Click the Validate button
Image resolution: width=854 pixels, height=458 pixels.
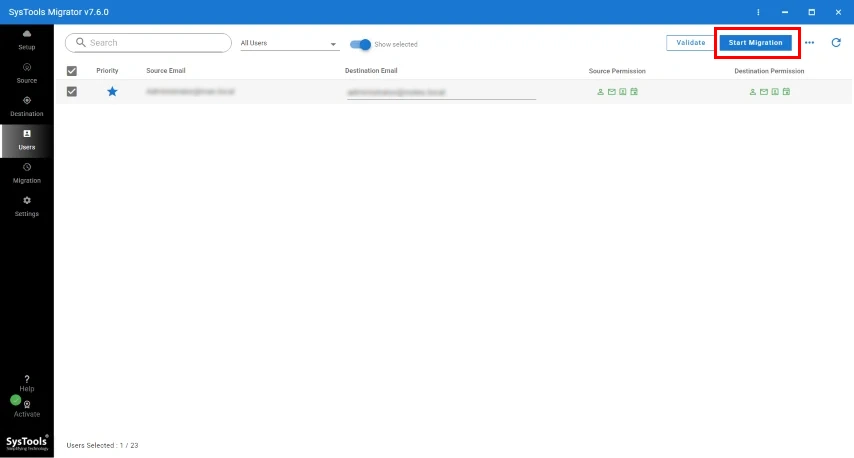click(691, 42)
